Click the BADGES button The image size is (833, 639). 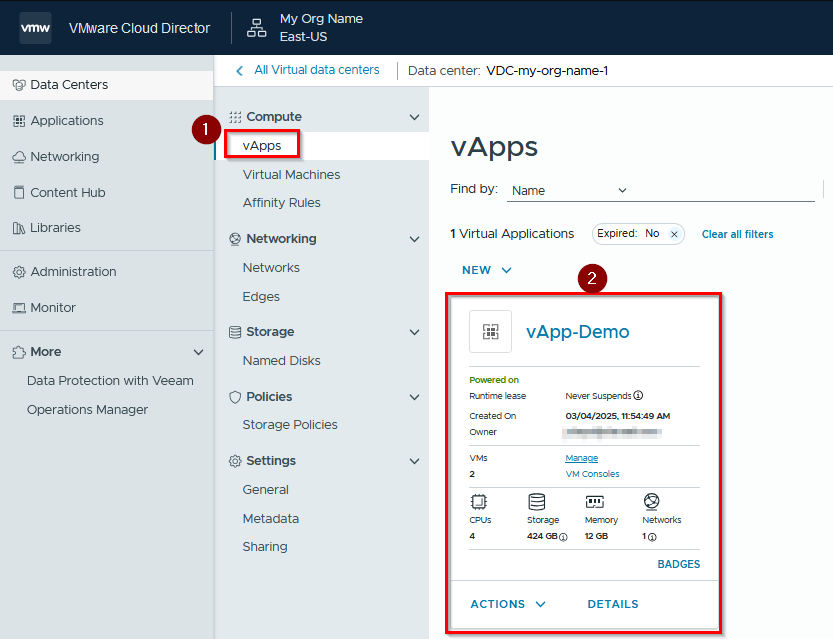[678, 564]
